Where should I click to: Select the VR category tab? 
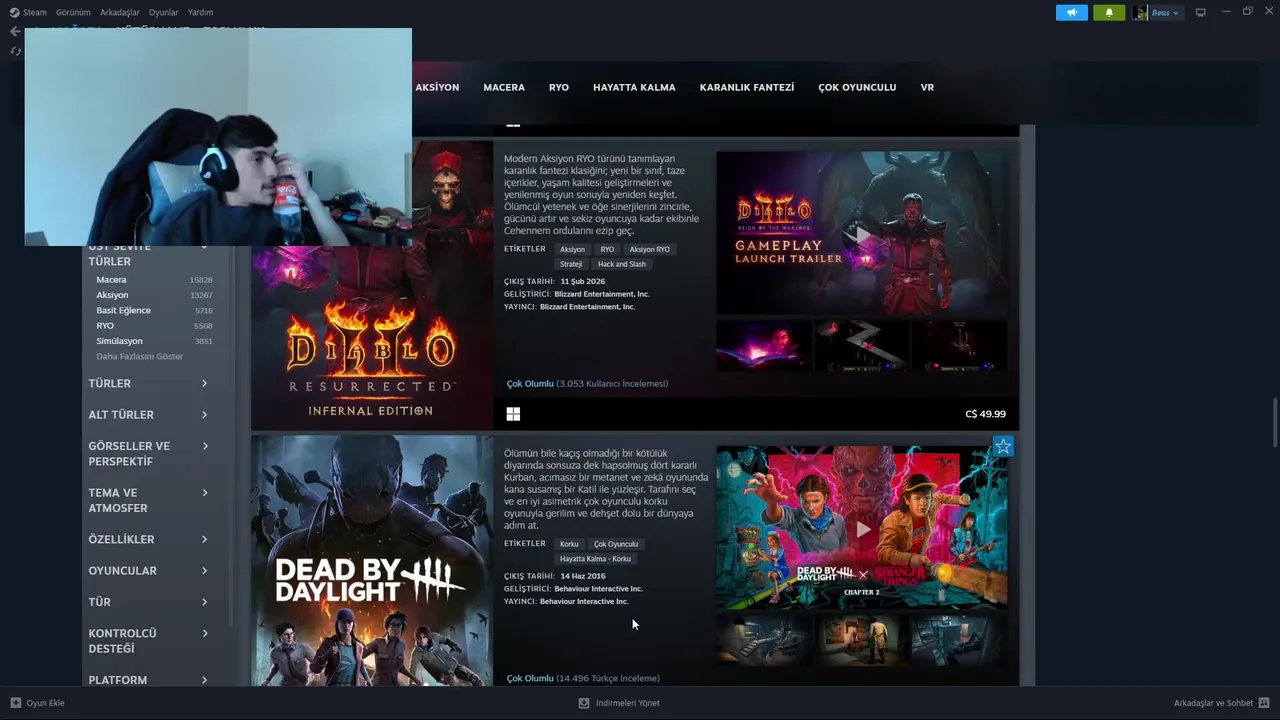(x=927, y=87)
